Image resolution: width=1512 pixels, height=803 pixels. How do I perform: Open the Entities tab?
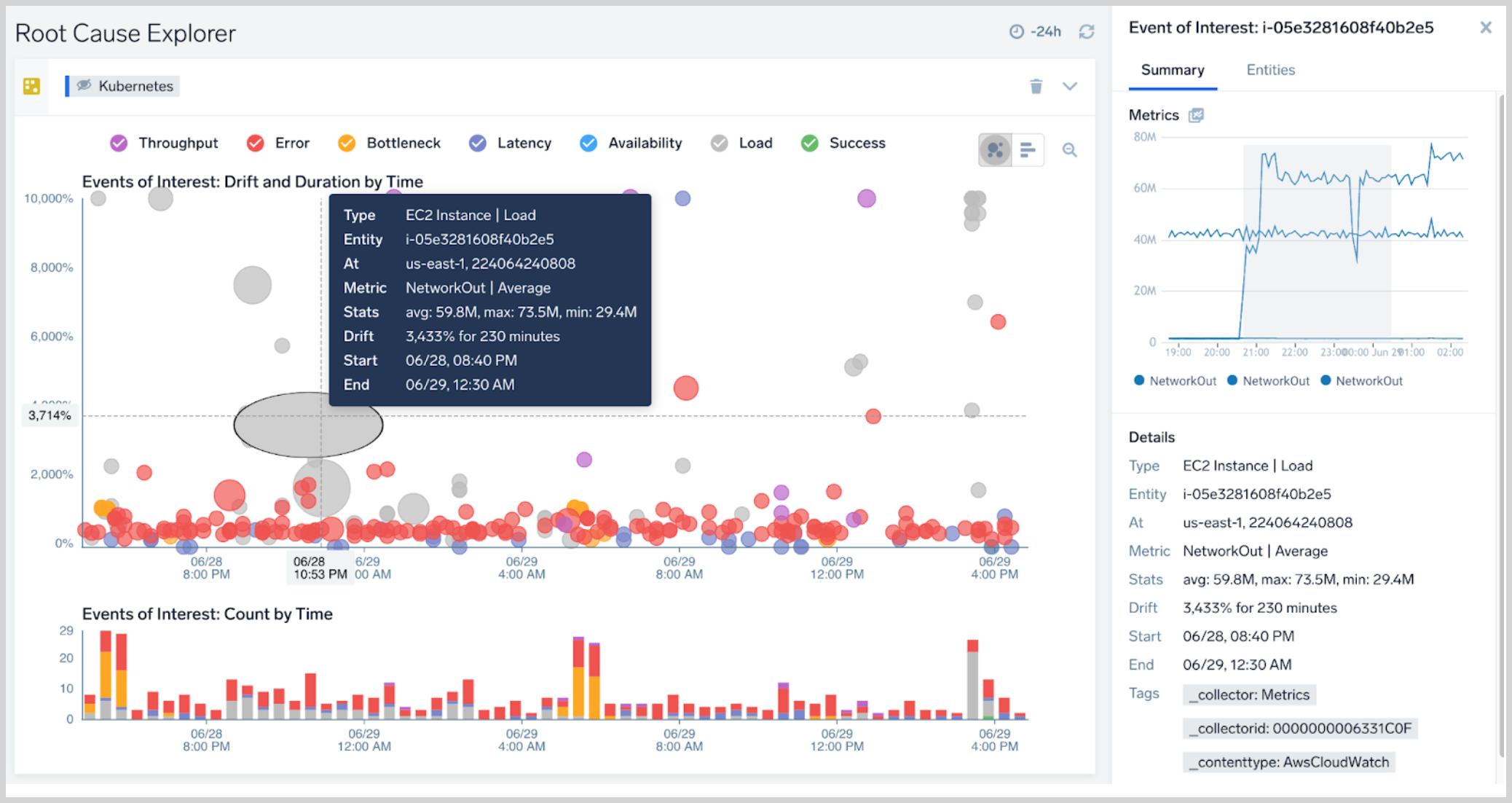click(1270, 70)
